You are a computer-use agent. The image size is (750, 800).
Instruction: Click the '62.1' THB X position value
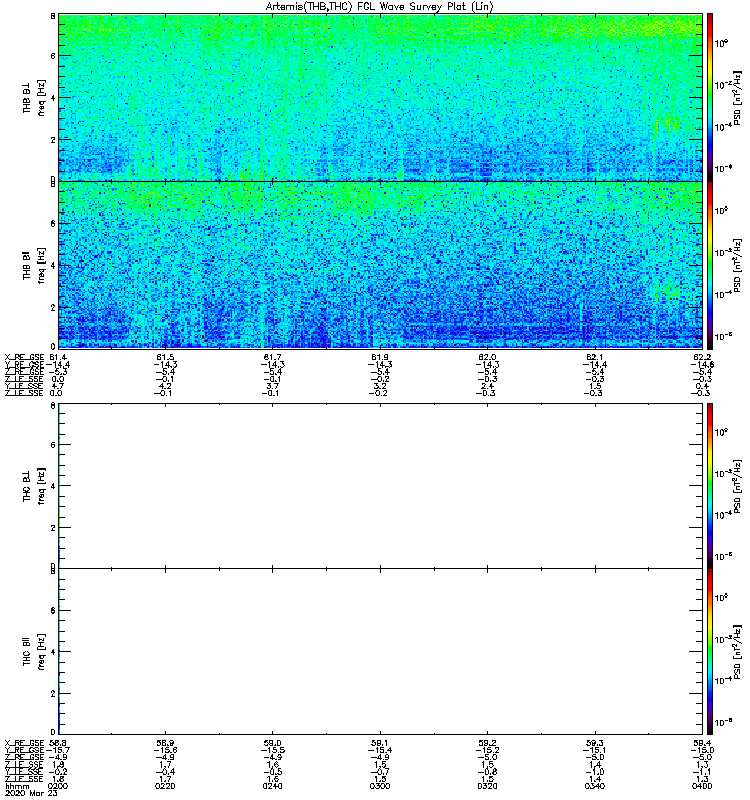[x=595, y=357]
